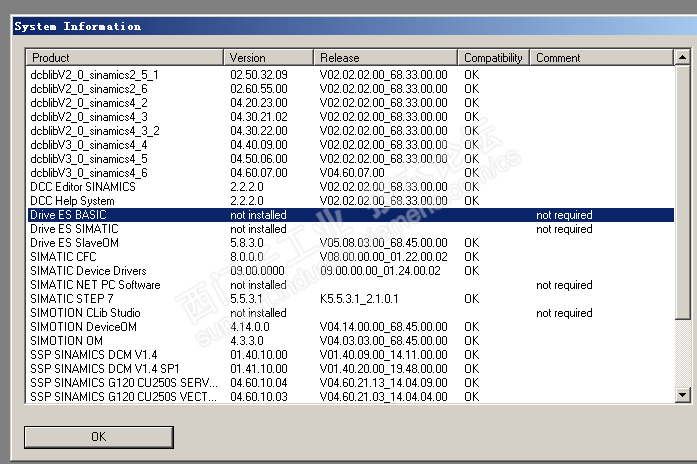
Task: Click the scrollbar up arrow
Action: [x=683, y=57]
